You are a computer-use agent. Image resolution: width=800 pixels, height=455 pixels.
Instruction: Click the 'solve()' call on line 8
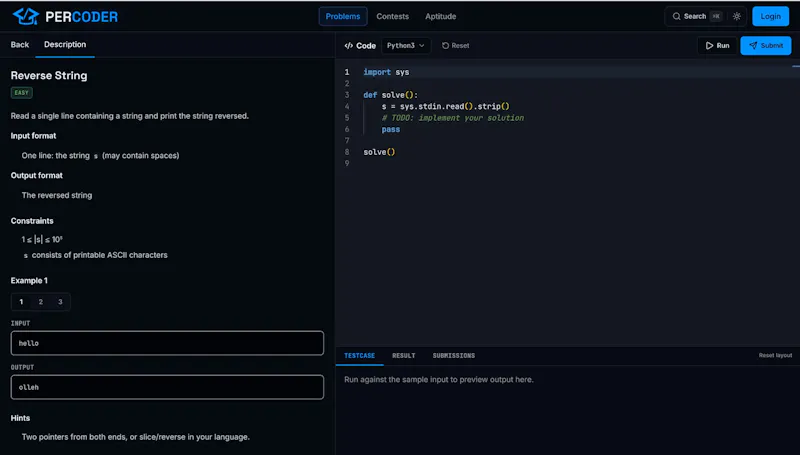point(379,152)
